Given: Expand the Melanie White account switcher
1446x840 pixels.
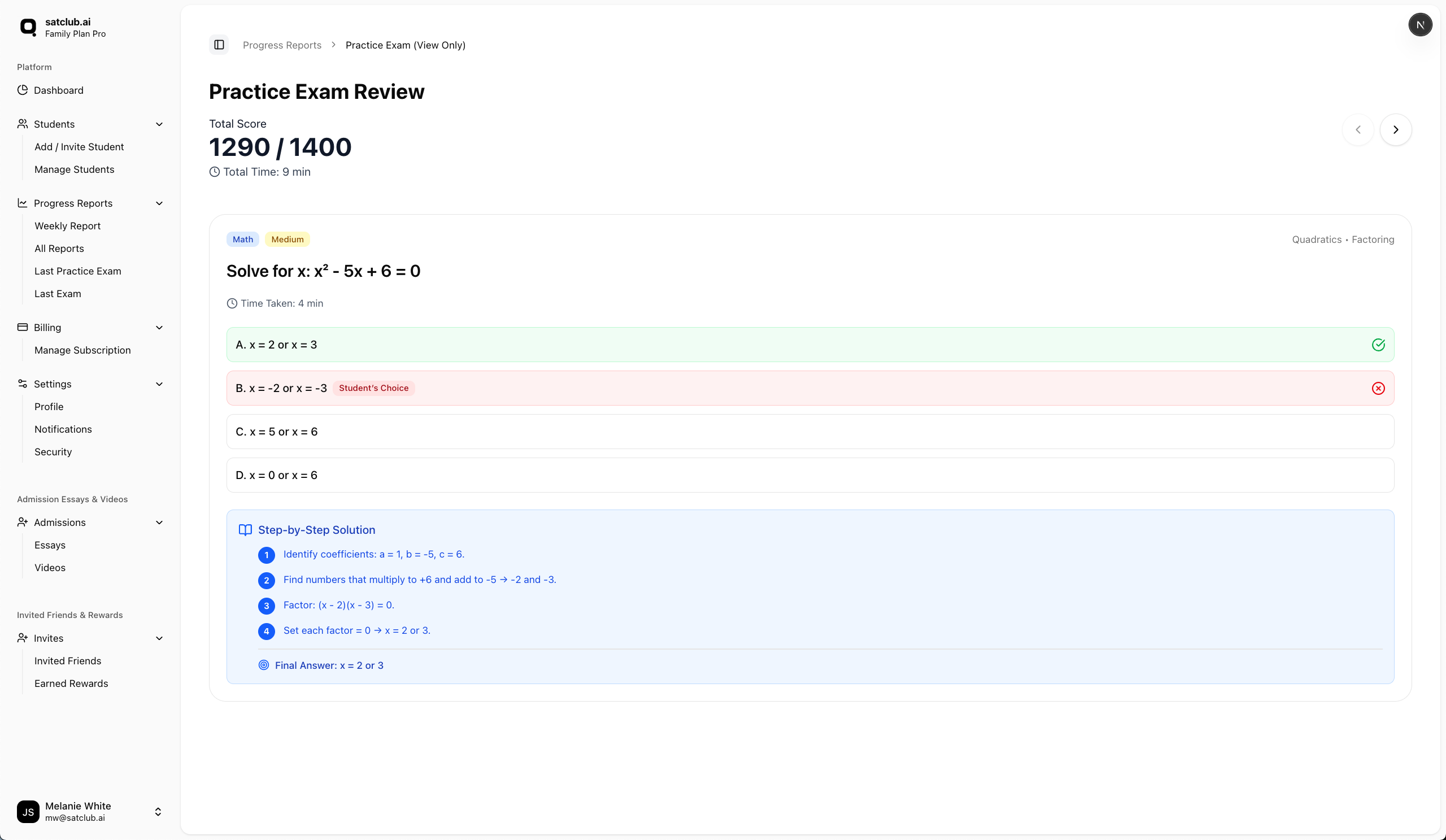Looking at the screenshot, I should 158,811.
